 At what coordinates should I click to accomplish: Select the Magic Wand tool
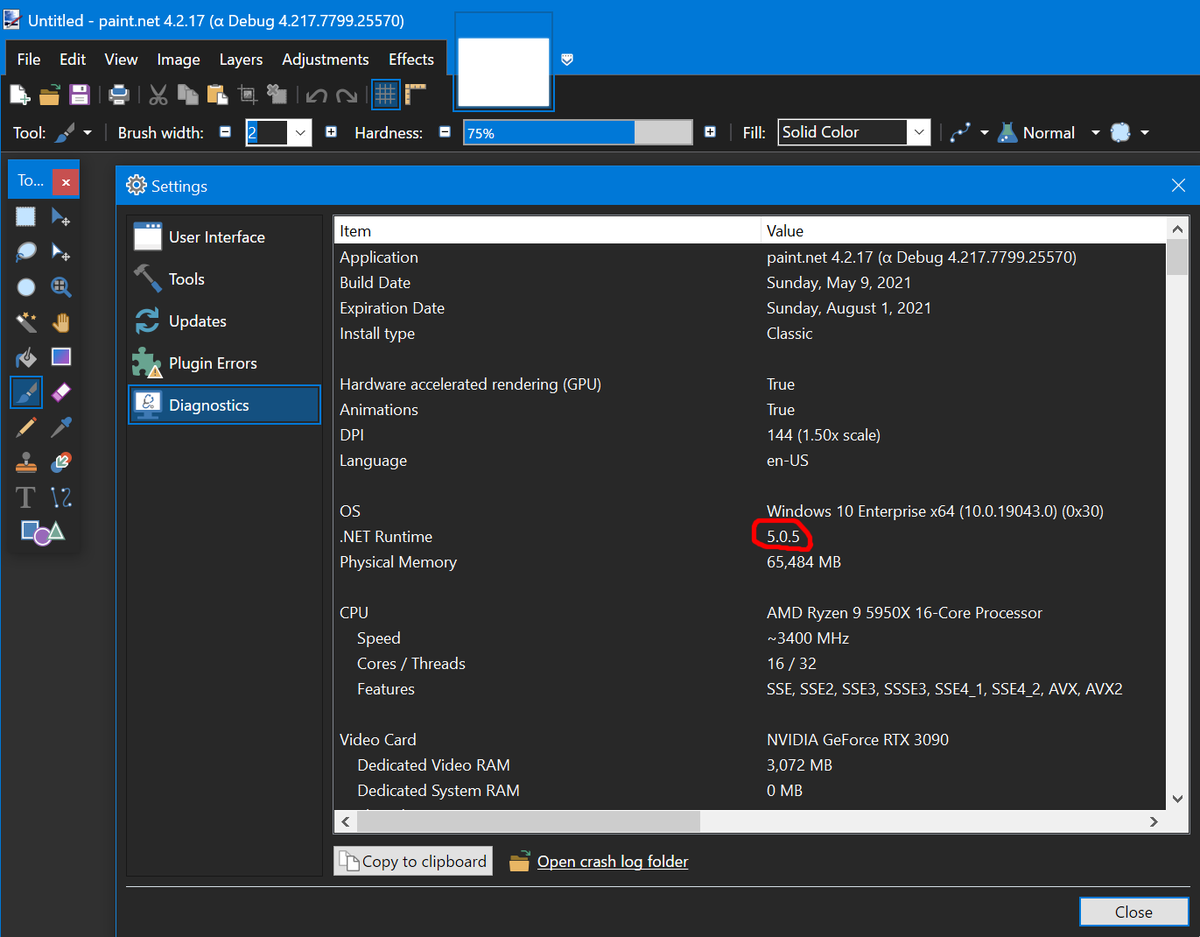[x=26, y=322]
